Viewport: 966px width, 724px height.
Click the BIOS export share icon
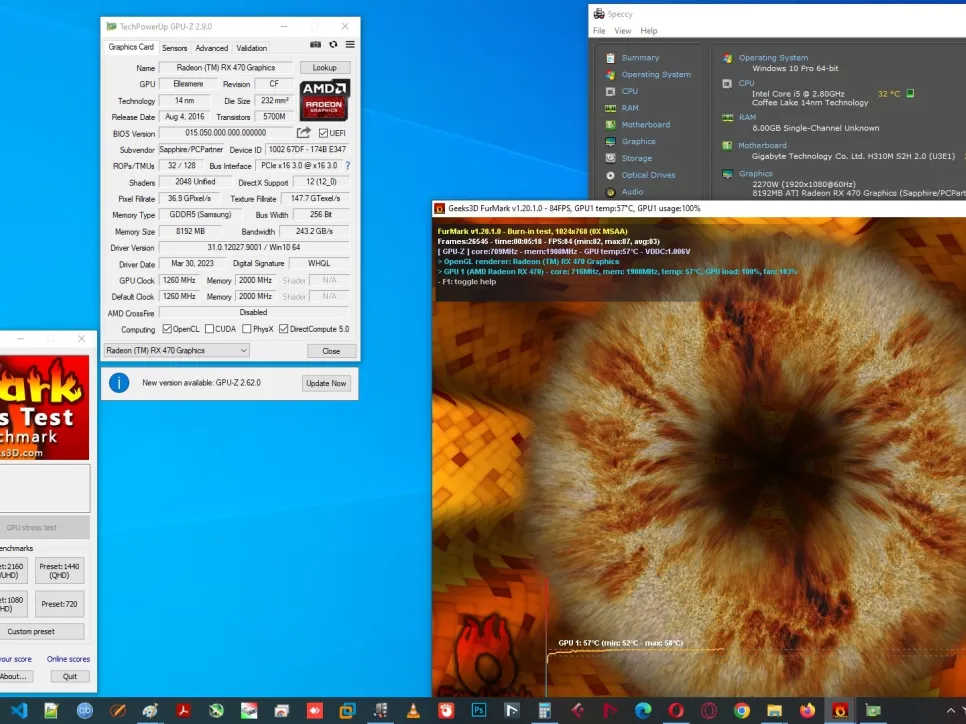pyautogui.click(x=304, y=132)
